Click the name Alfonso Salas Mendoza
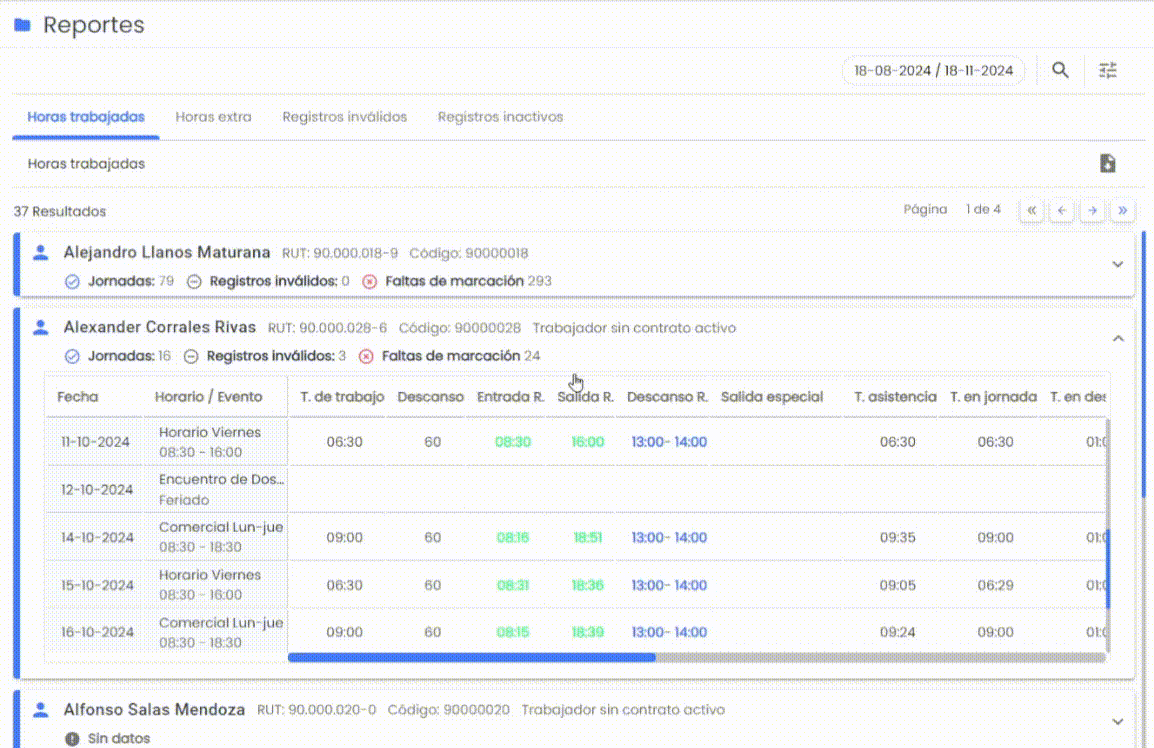 tap(154, 710)
